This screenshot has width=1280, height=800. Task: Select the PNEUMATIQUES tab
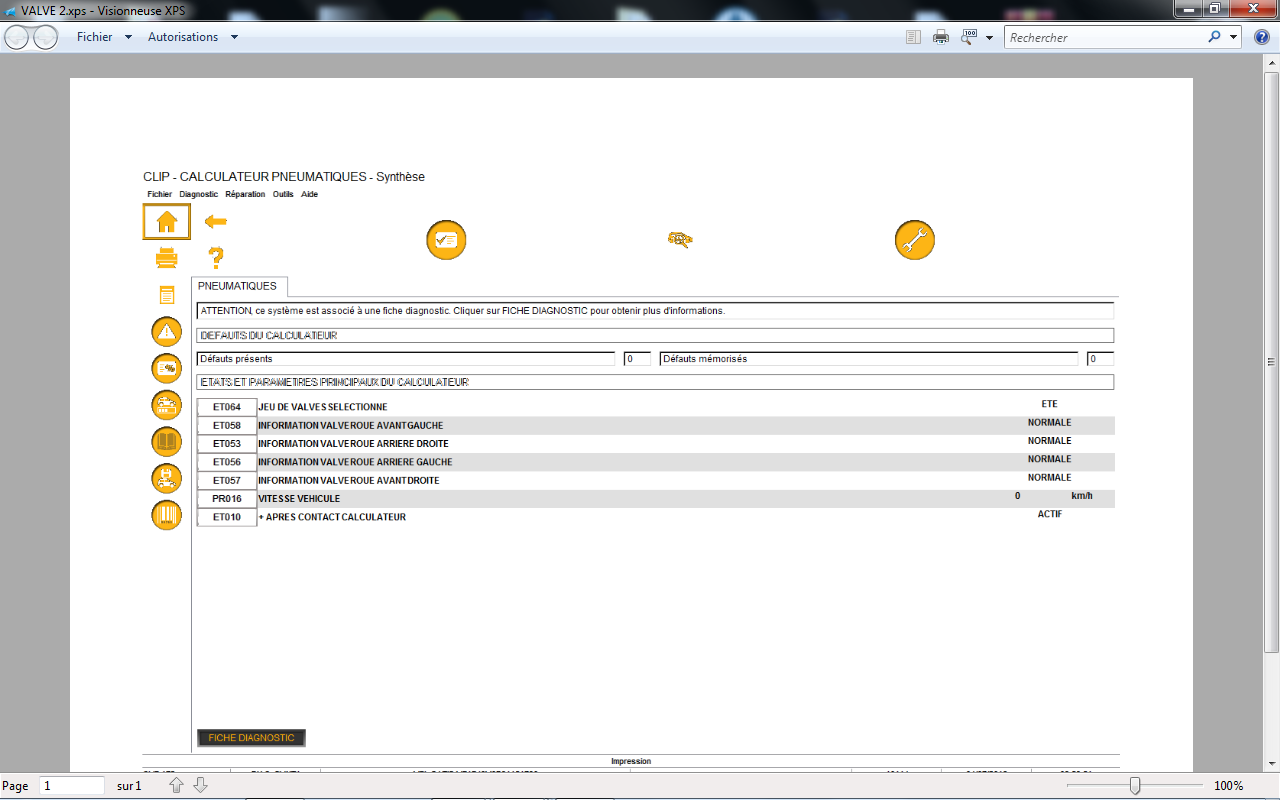click(238, 286)
